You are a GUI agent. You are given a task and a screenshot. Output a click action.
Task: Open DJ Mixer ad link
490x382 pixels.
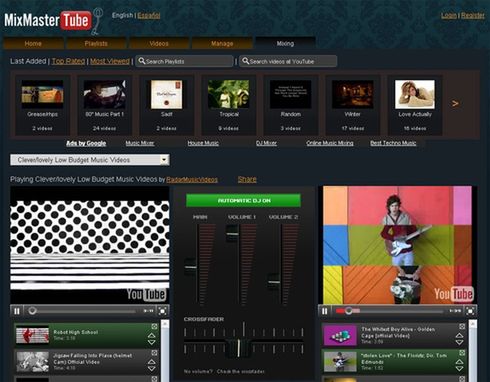(266, 143)
